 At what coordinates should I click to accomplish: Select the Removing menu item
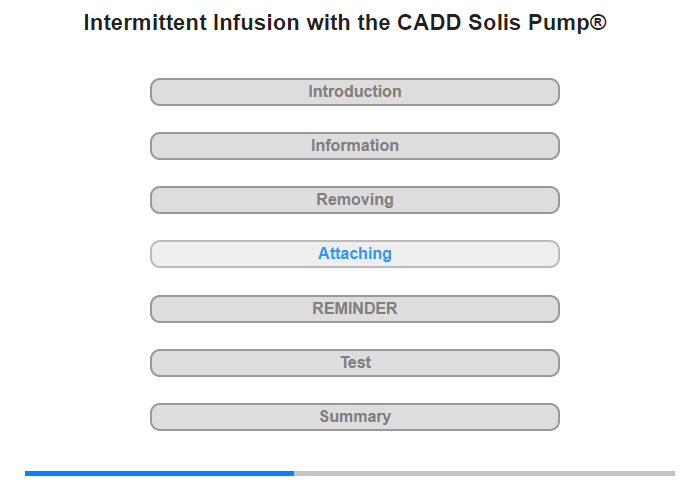[354, 200]
